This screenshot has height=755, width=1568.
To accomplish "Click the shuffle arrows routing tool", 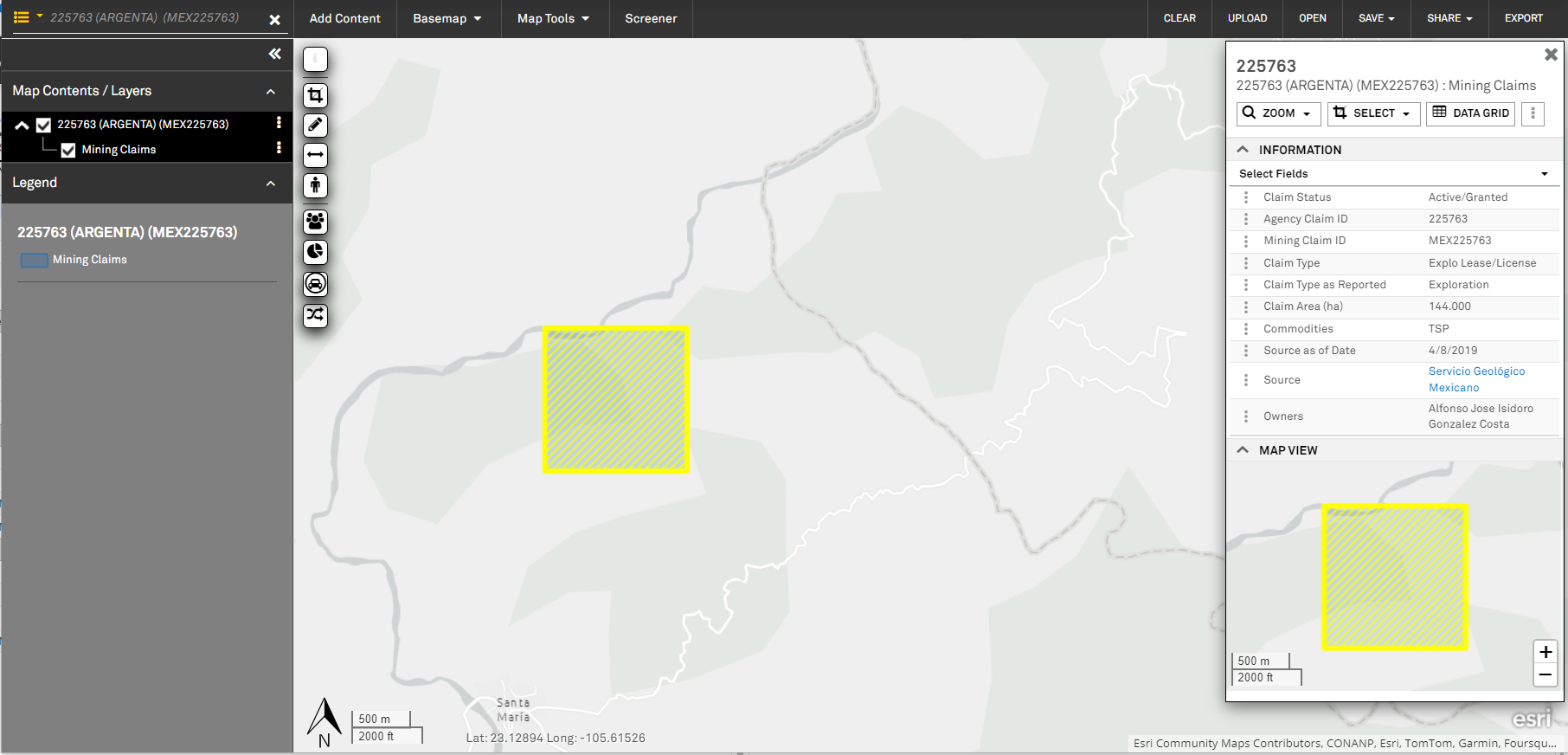I will click(316, 315).
